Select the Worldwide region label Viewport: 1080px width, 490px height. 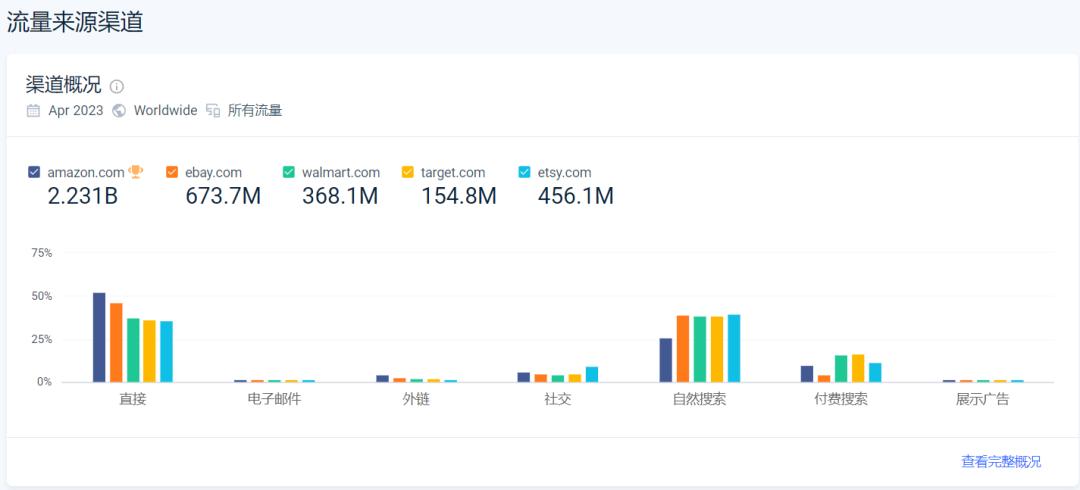coord(165,111)
